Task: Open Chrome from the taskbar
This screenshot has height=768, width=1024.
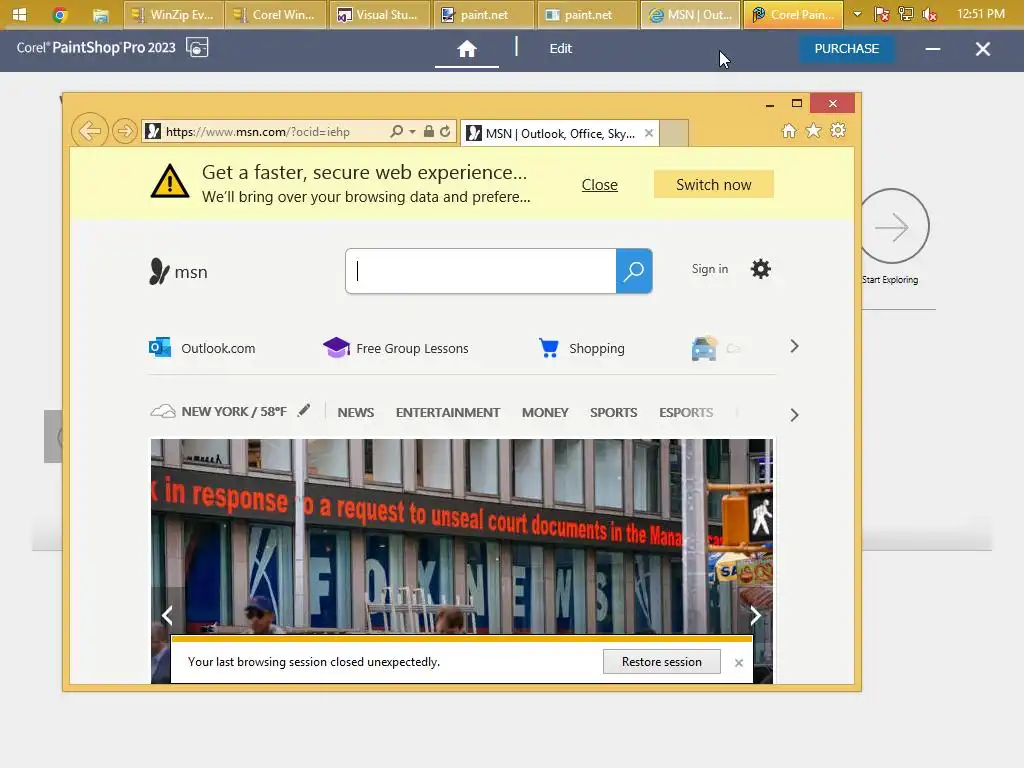Action: [59, 15]
